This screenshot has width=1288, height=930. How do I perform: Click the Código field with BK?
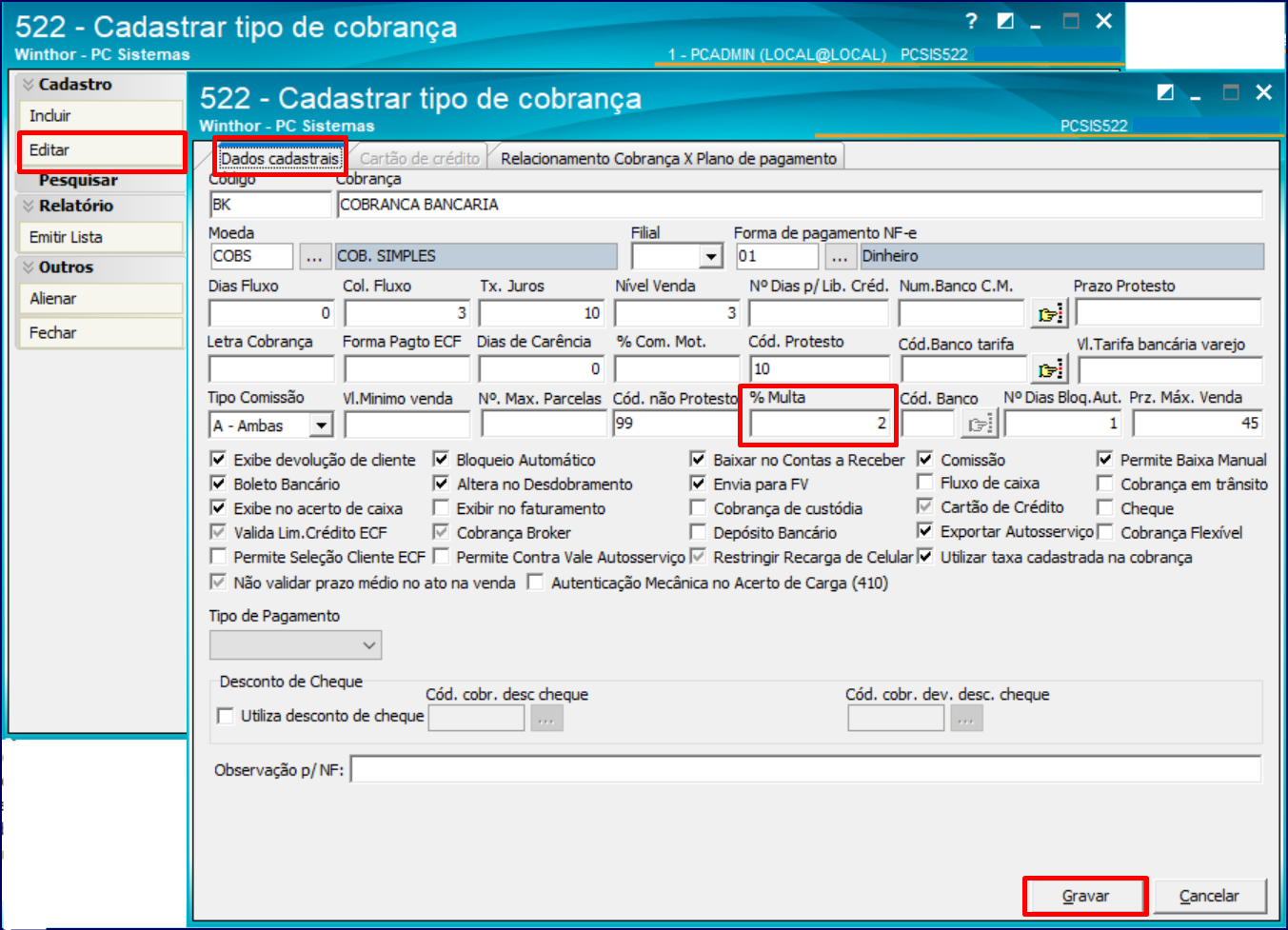270,205
